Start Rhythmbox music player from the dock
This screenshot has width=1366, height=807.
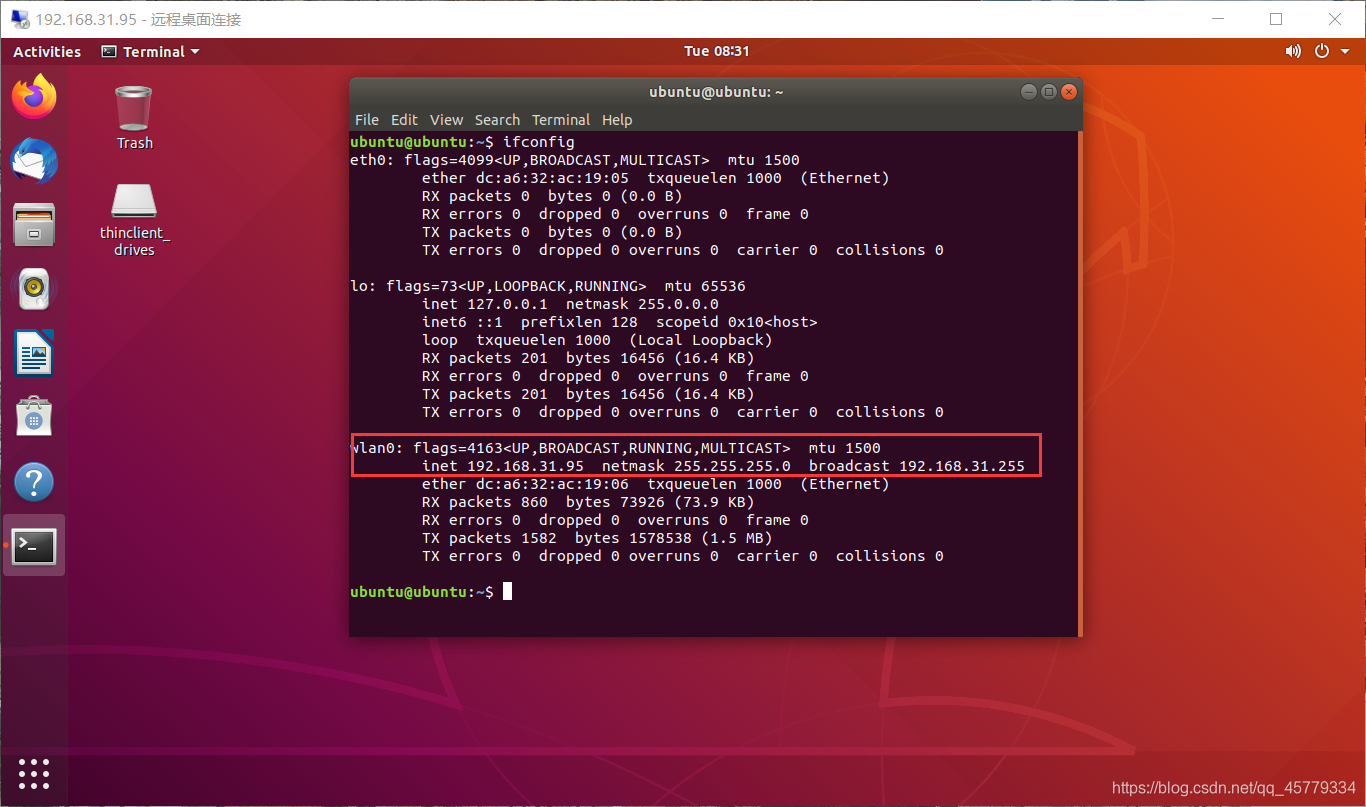[33, 289]
